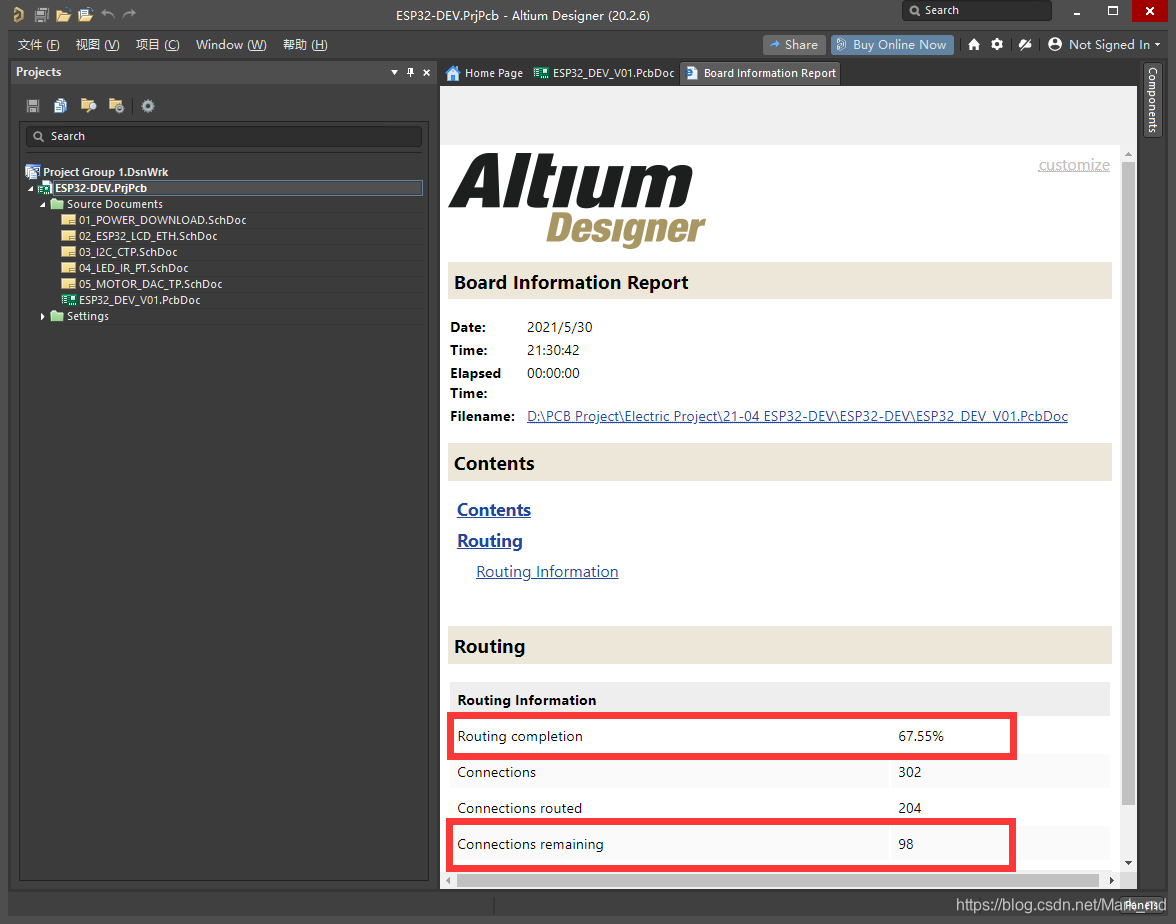
Task: Click the Projects panel compile documents icon
Action: click(61, 106)
